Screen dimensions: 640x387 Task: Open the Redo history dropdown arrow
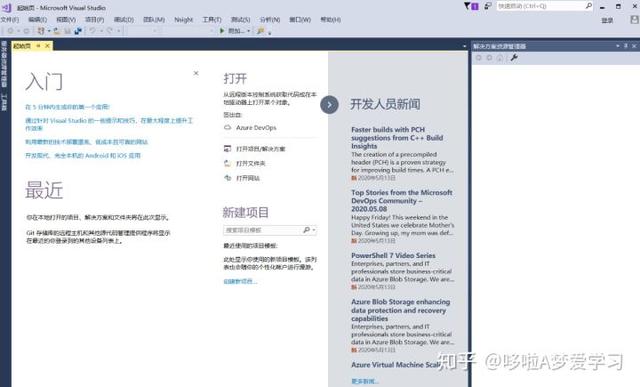point(118,31)
